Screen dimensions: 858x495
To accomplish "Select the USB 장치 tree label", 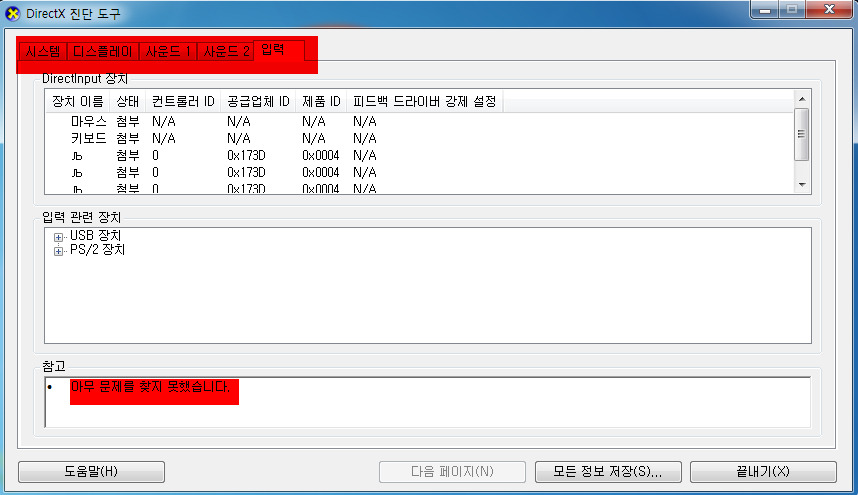I will 95,236.
